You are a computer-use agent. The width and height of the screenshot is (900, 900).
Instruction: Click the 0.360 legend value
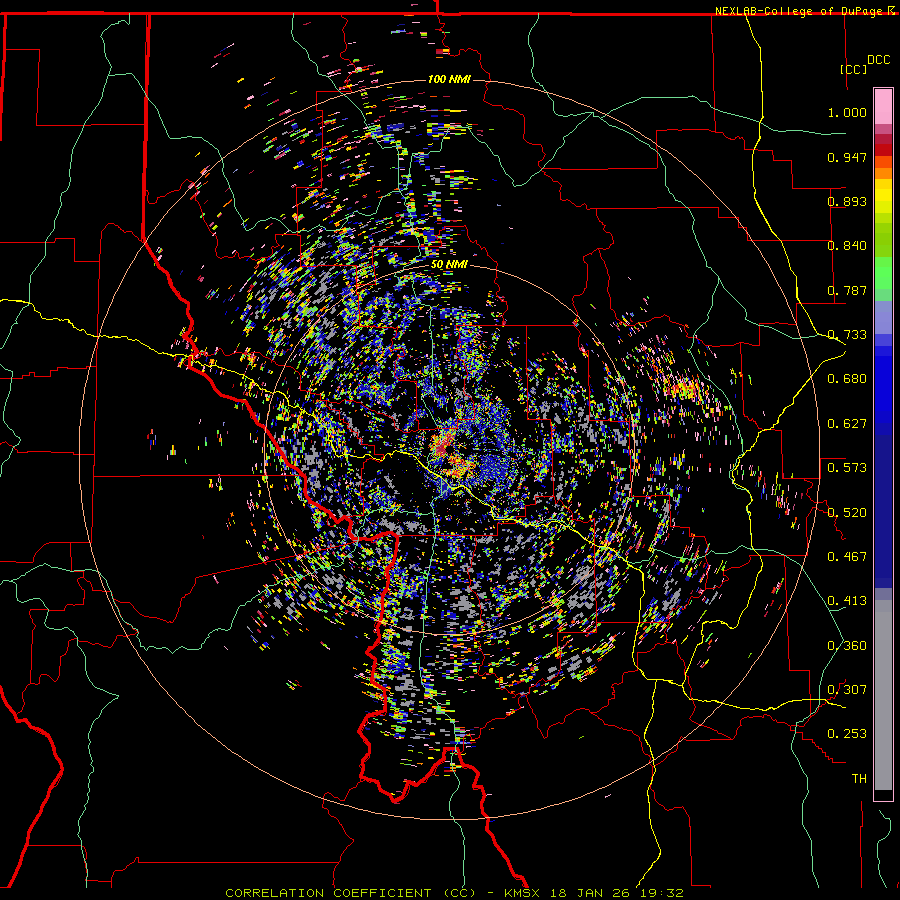tap(847, 646)
